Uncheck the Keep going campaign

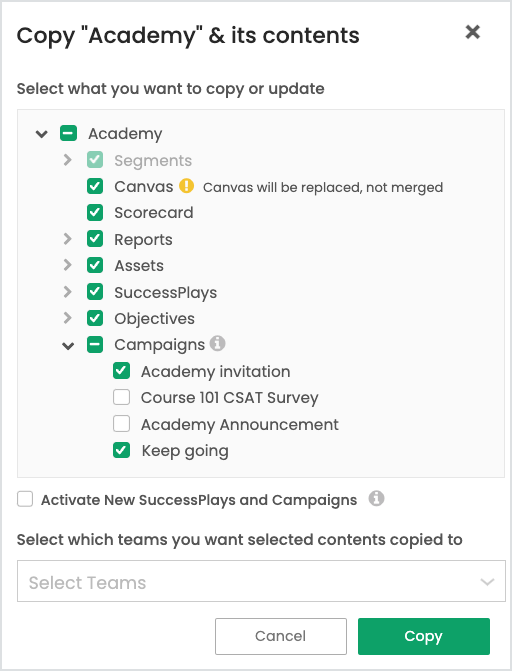pos(122,450)
